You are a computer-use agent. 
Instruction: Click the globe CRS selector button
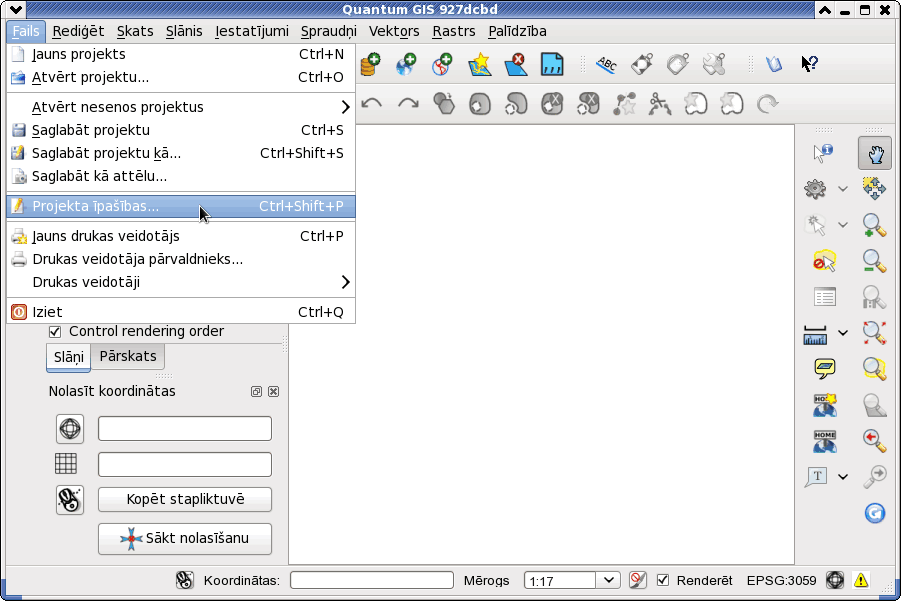coord(70,429)
